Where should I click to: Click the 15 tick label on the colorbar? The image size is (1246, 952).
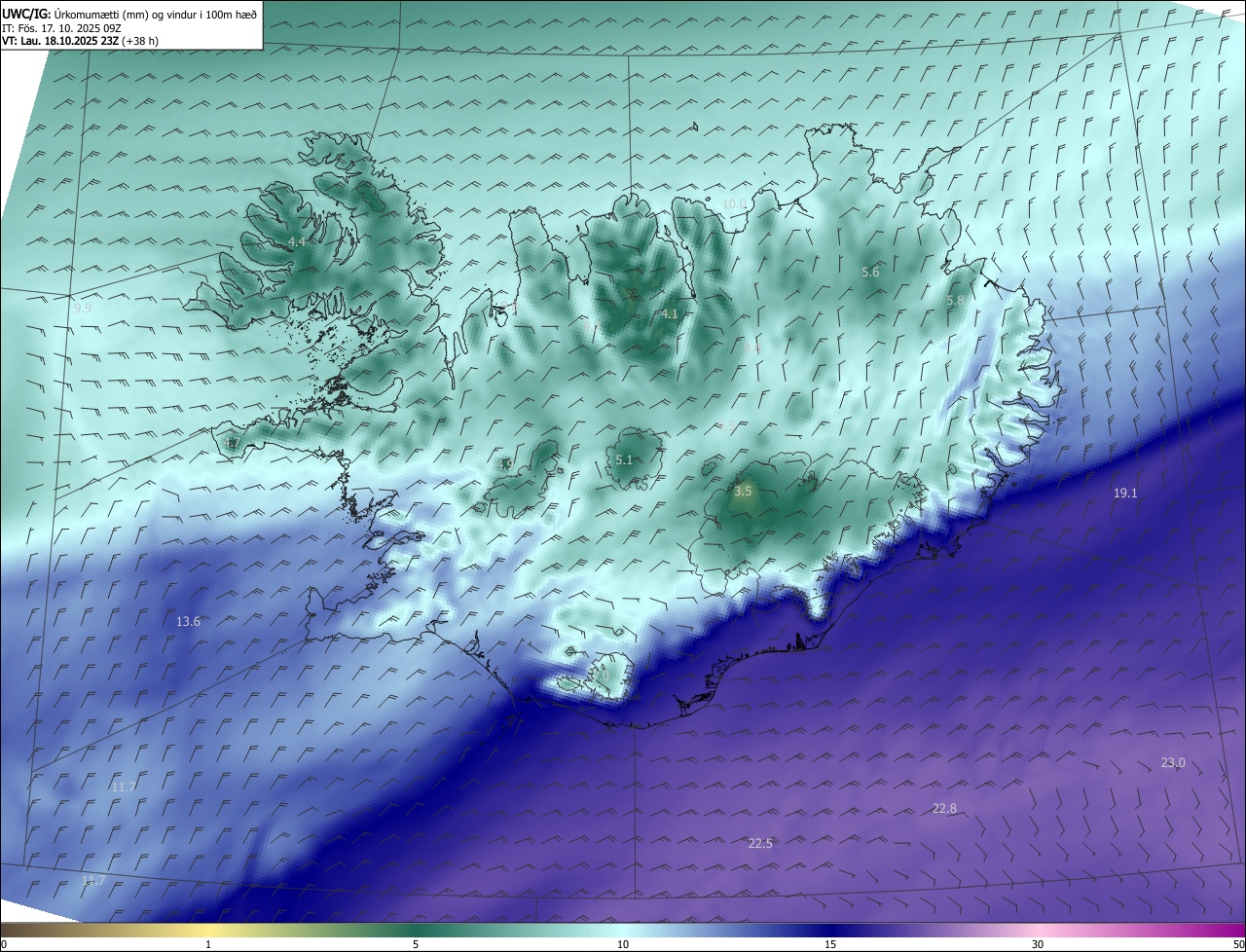click(x=829, y=944)
